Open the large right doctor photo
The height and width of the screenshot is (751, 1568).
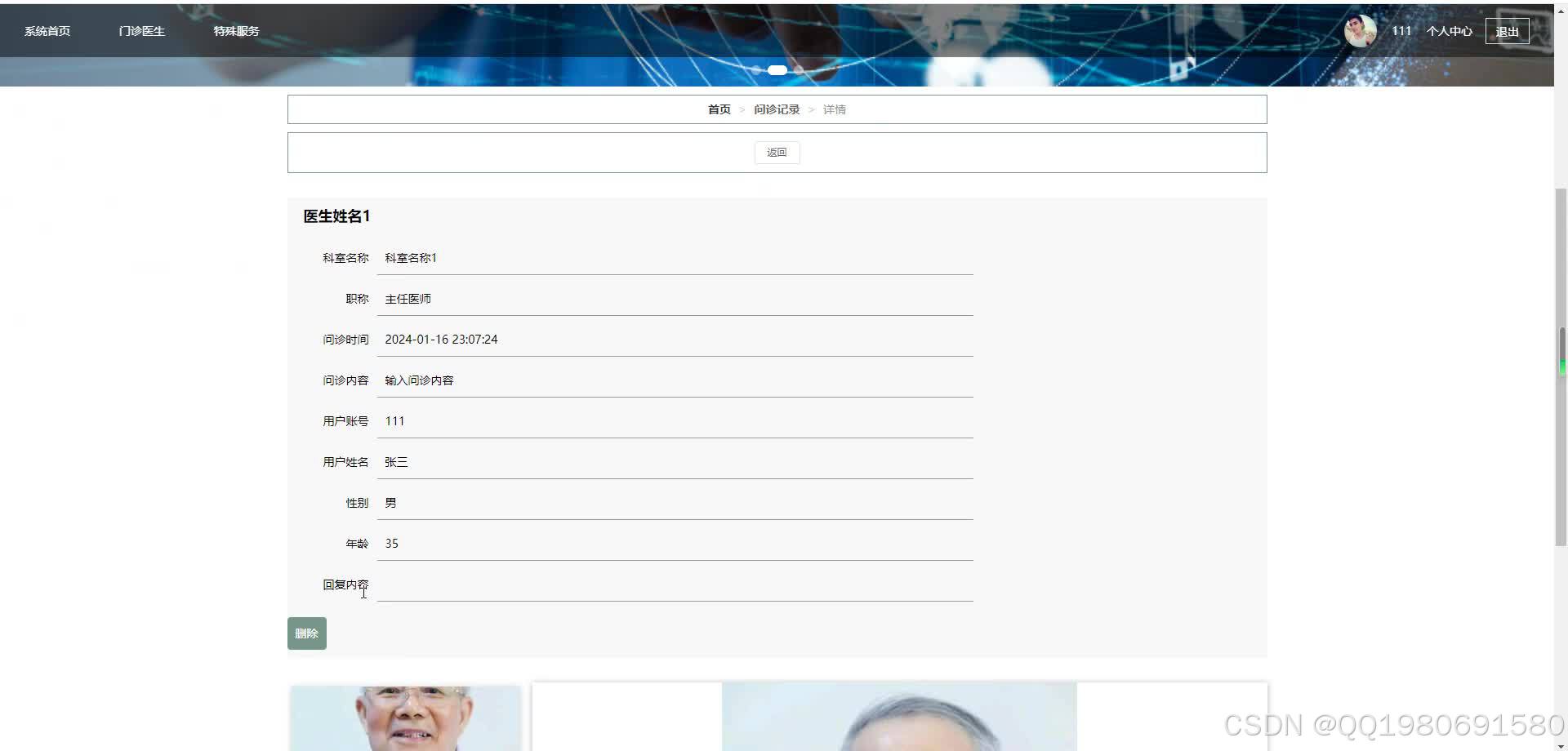[899, 717]
